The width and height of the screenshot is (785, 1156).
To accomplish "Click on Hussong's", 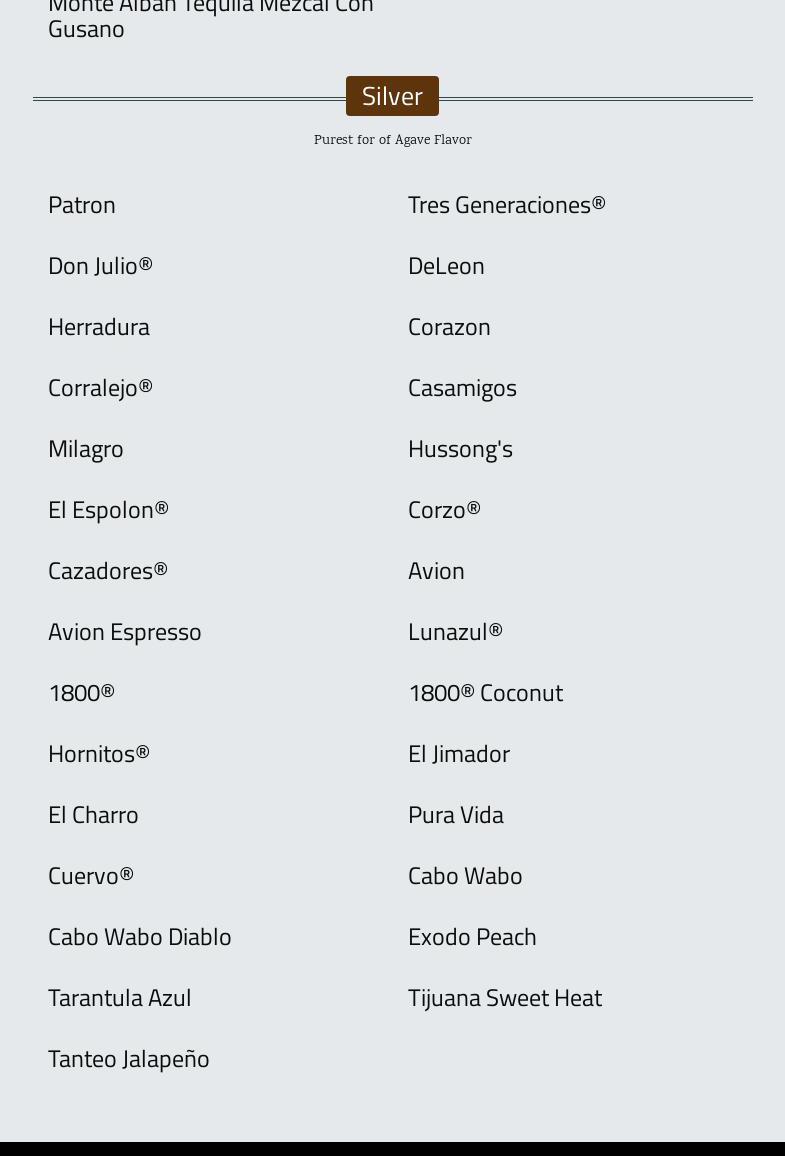I will pos(460,449).
